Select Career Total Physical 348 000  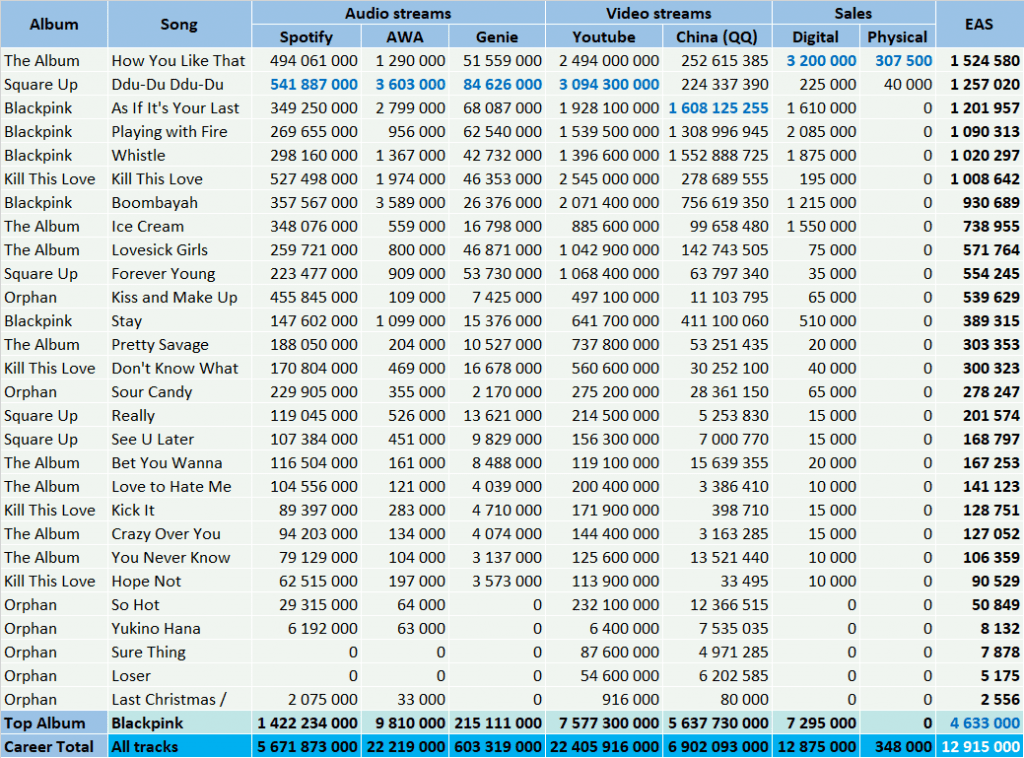click(x=904, y=746)
